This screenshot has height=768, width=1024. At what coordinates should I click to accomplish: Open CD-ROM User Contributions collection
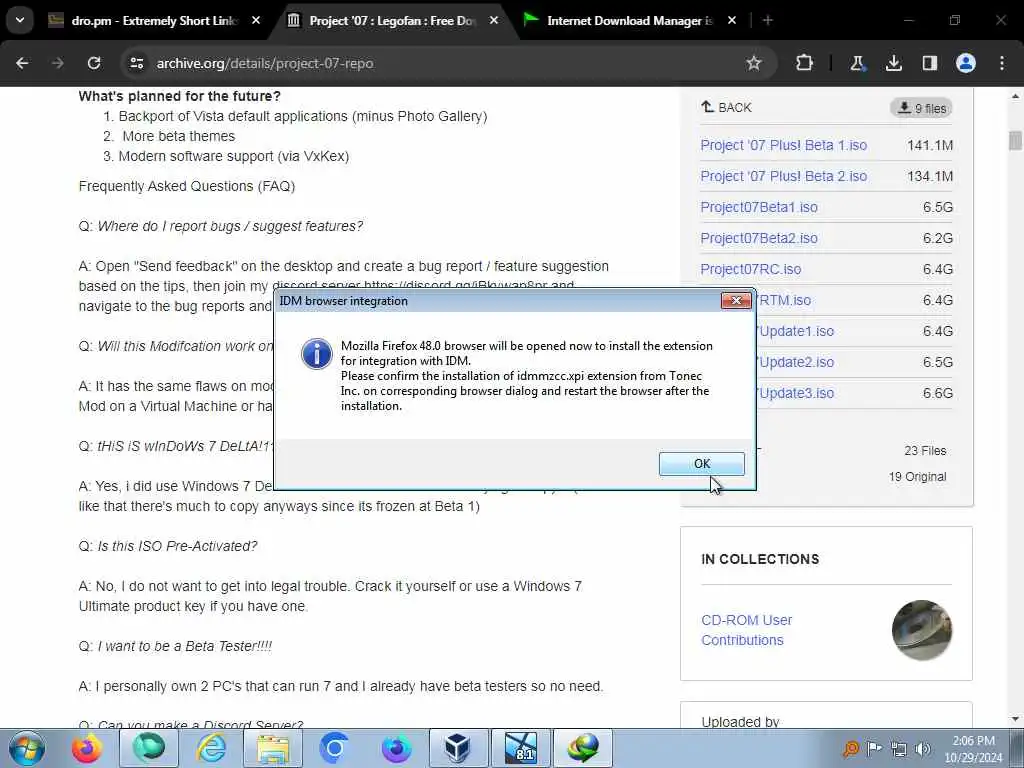coord(746,630)
